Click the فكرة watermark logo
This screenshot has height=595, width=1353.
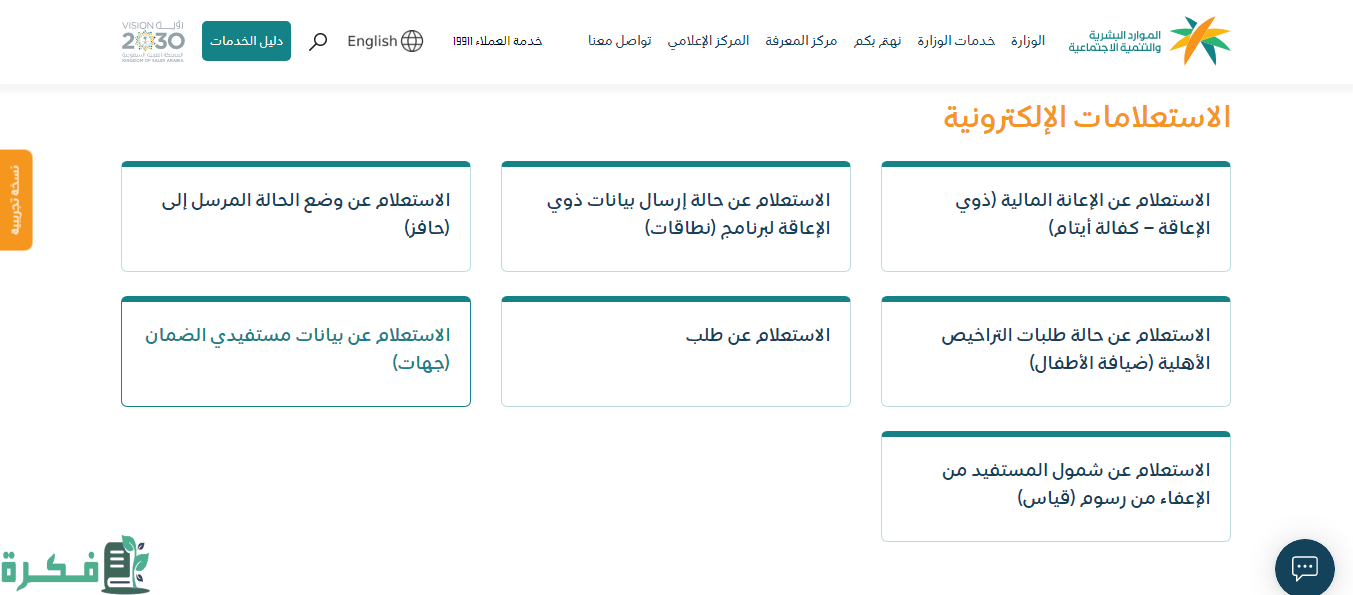[75, 565]
